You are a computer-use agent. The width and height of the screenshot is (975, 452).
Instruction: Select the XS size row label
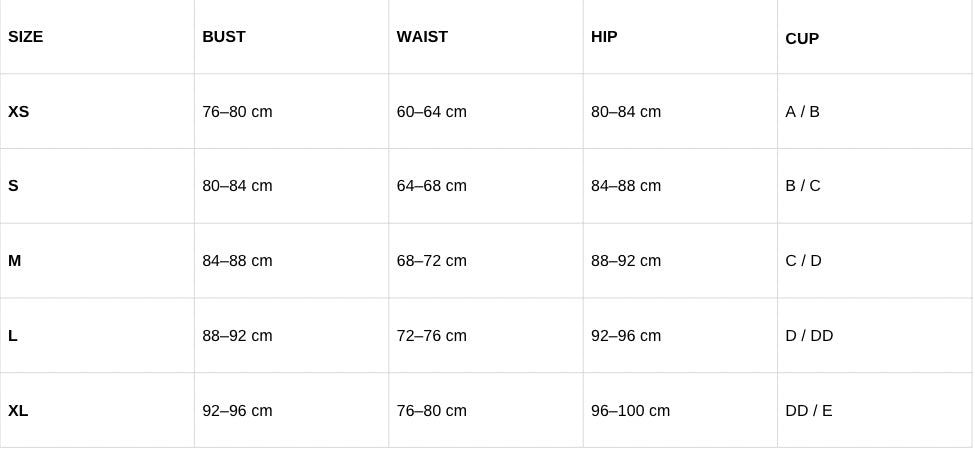click(19, 112)
